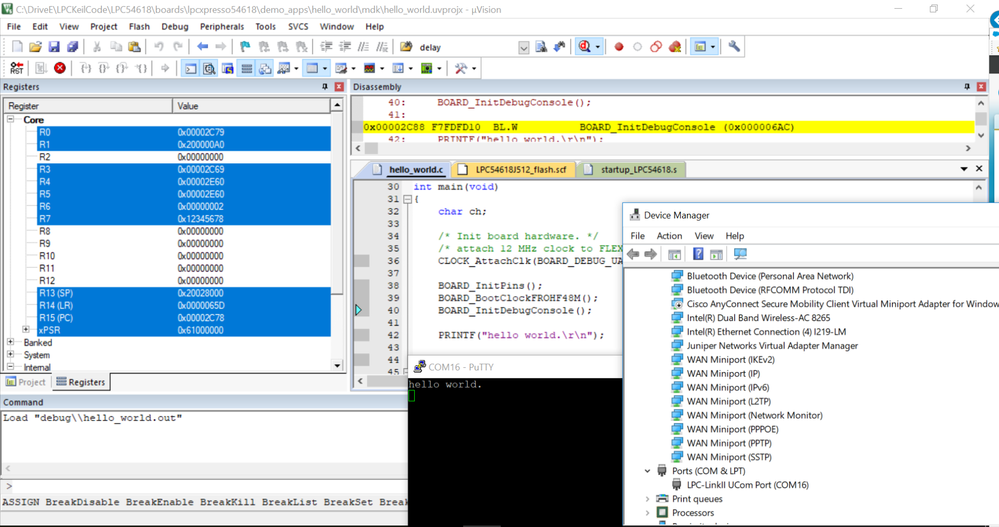Click the Open file folder icon
999x527 pixels.
[x=36, y=47]
